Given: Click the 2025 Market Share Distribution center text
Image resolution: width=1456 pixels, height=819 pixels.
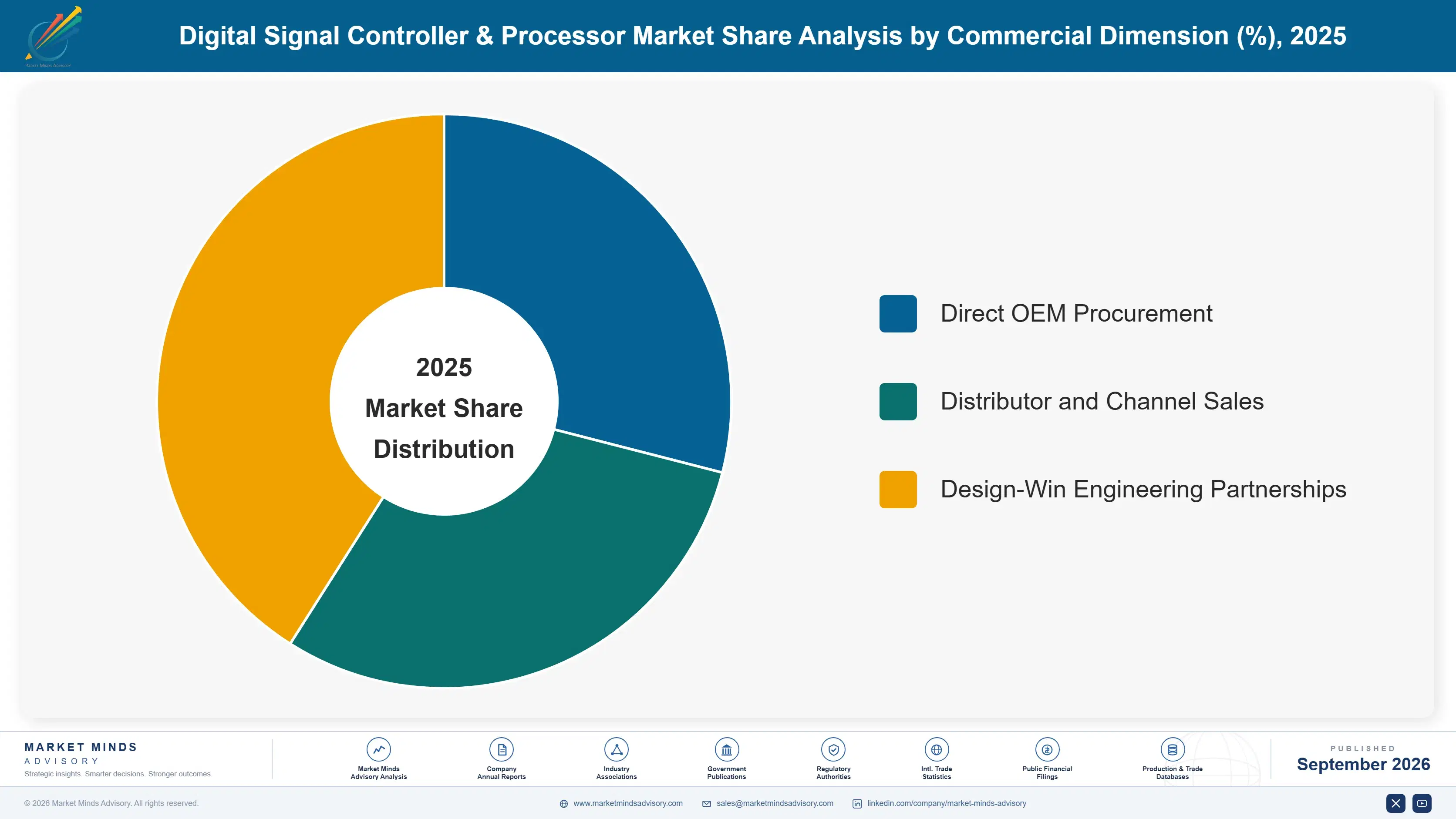Looking at the screenshot, I should [444, 408].
